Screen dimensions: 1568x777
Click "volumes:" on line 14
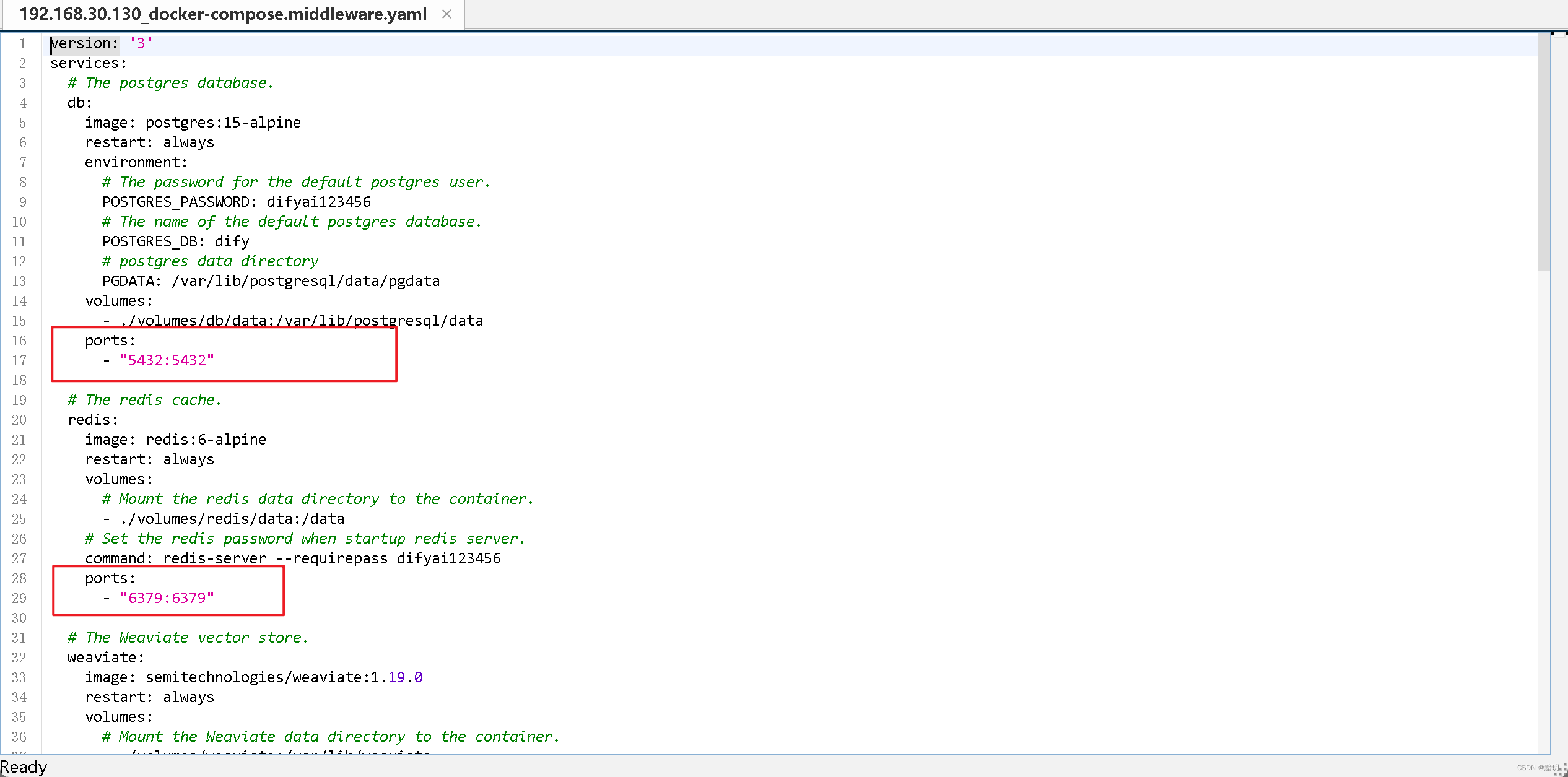(119, 301)
